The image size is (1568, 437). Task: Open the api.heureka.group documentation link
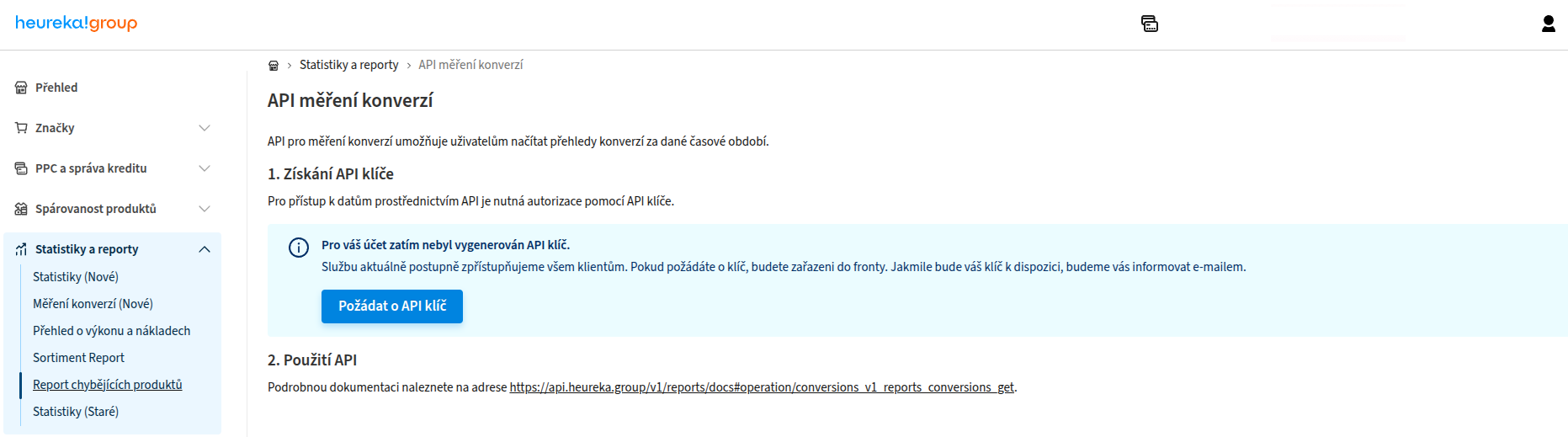(762, 387)
